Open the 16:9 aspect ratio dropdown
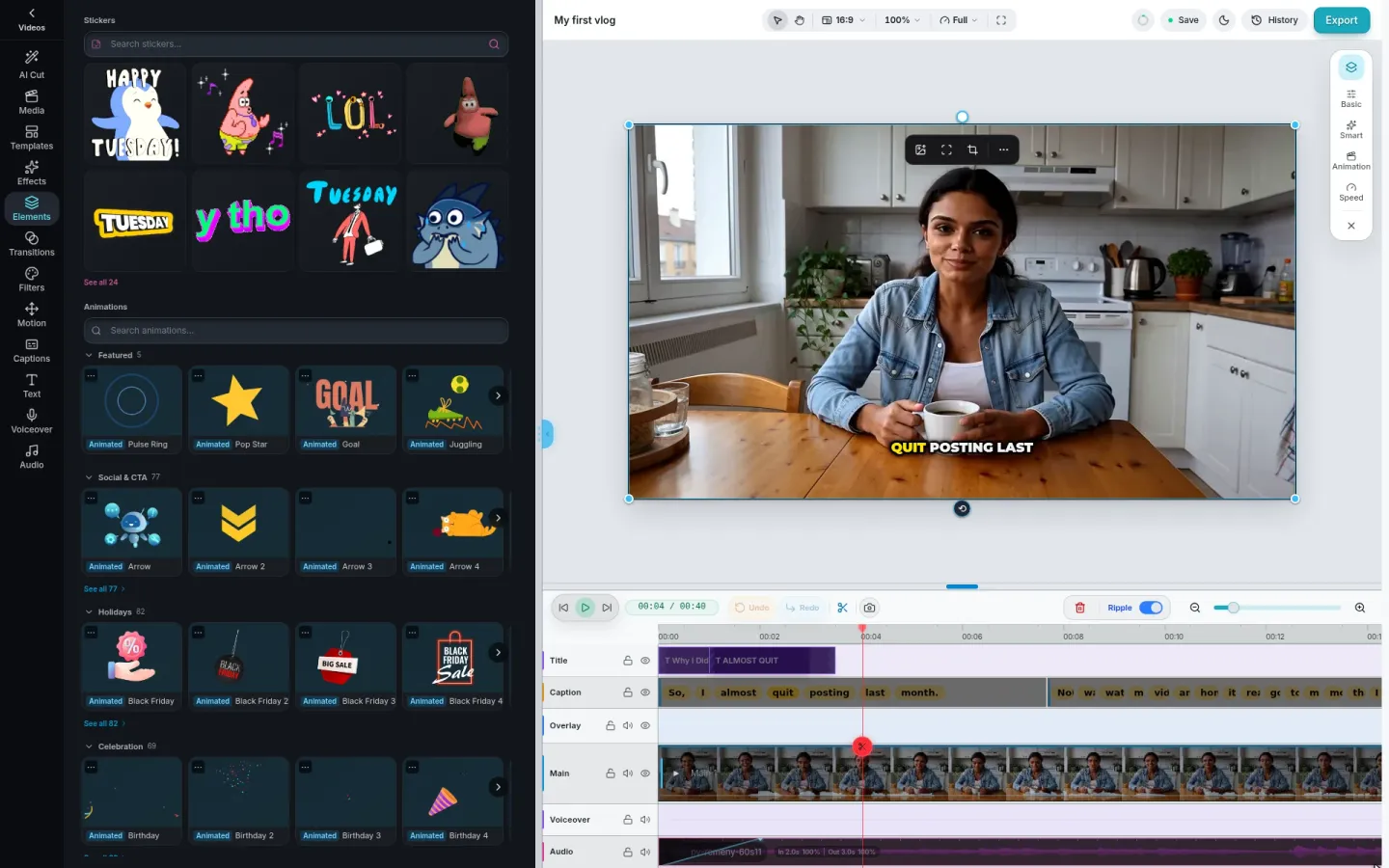 tap(844, 20)
